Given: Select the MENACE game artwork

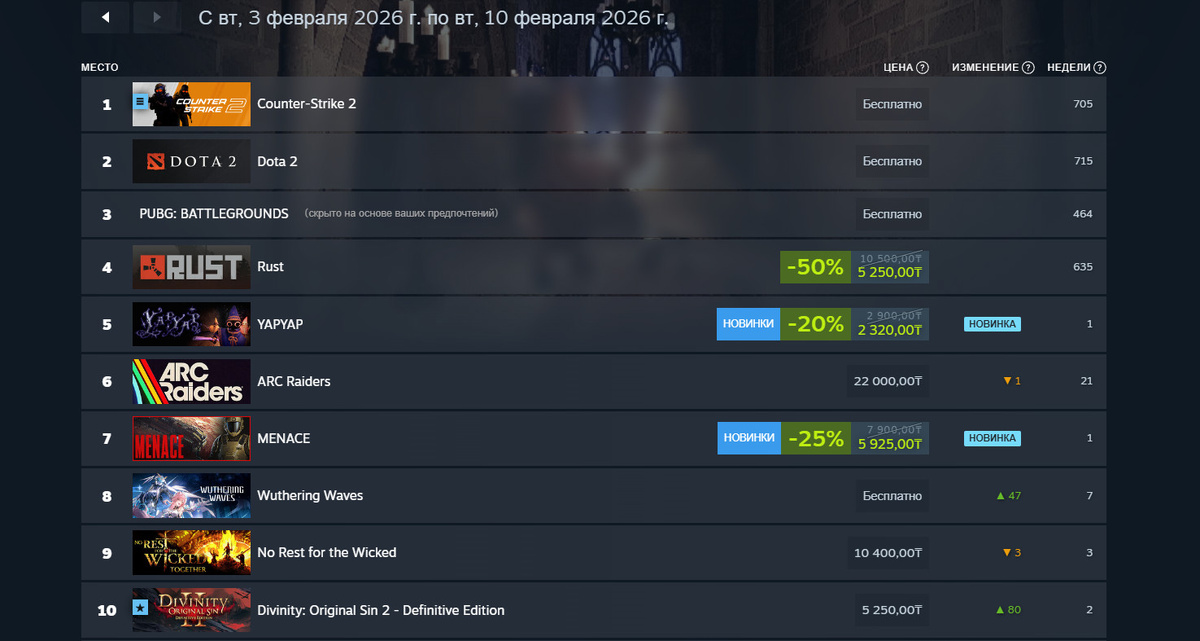Looking at the screenshot, I should click(x=191, y=438).
